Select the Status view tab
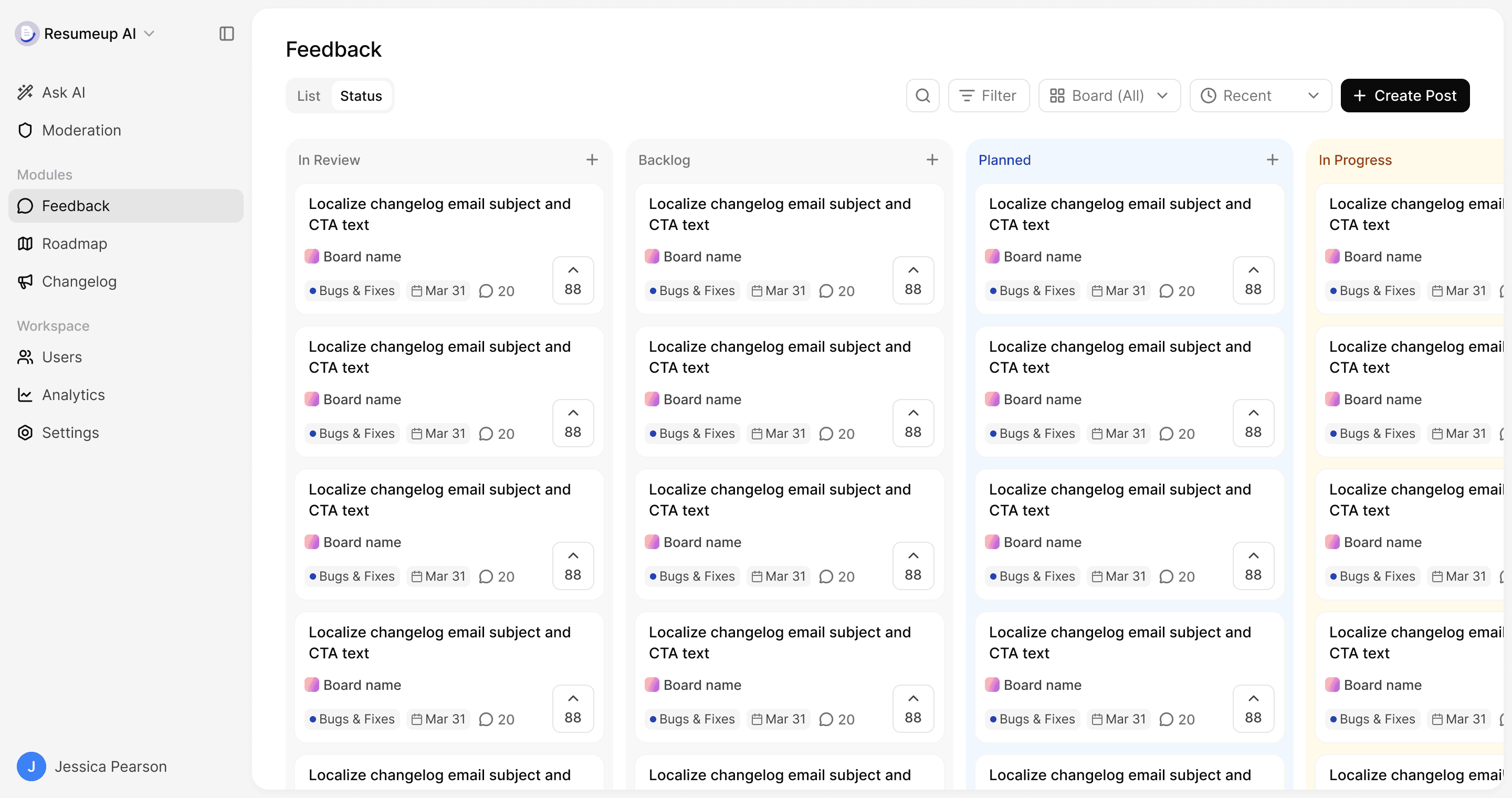The width and height of the screenshot is (1512, 798). click(361, 96)
